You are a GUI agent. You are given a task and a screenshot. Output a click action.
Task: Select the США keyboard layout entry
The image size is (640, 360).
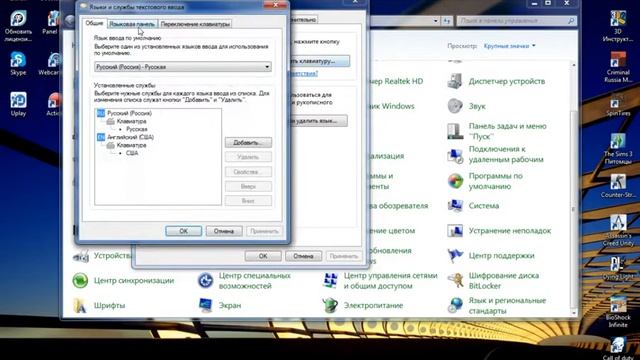(x=132, y=153)
